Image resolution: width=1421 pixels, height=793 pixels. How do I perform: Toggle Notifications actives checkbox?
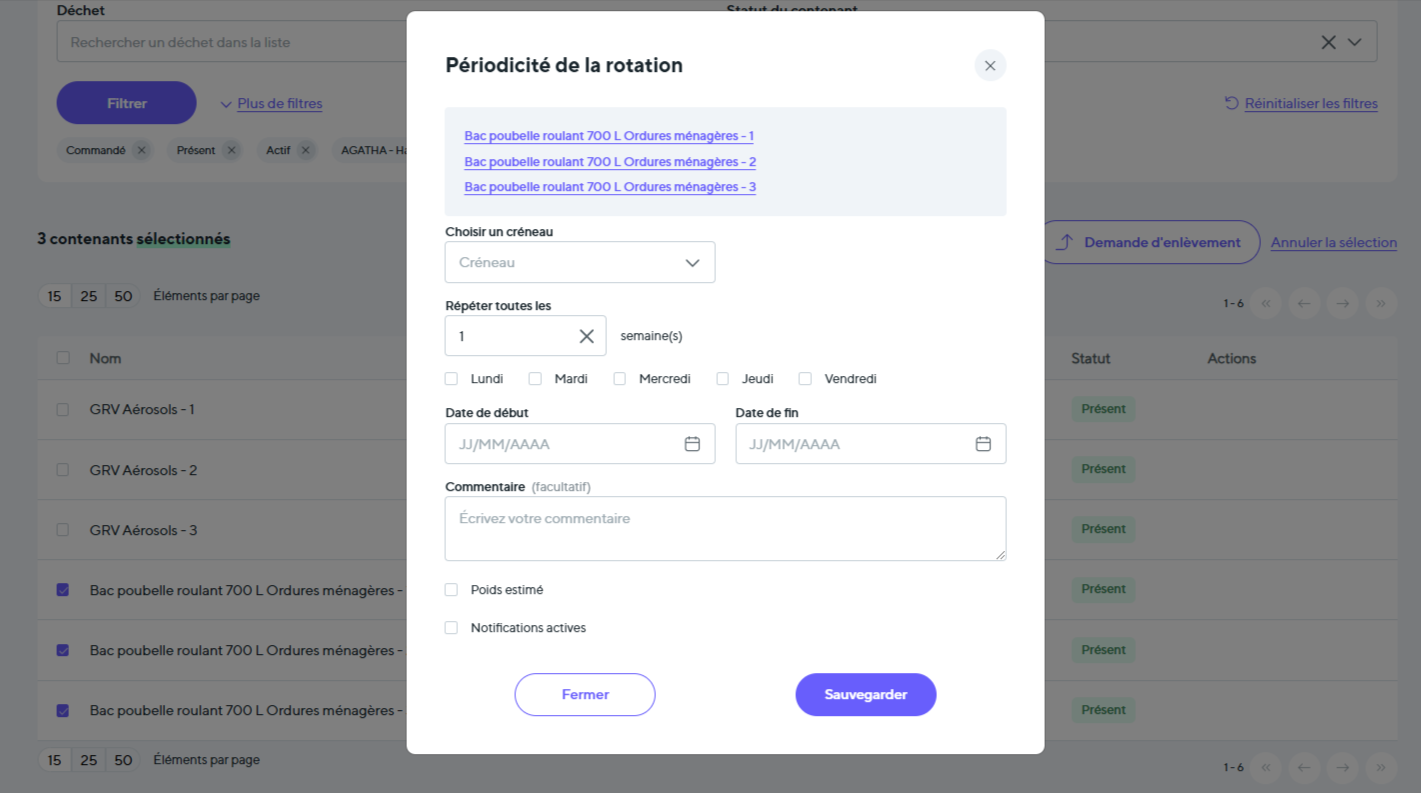pos(452,628)
